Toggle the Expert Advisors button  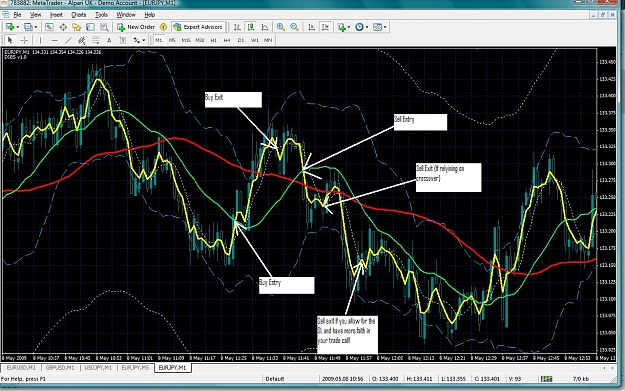pos(198,27)
